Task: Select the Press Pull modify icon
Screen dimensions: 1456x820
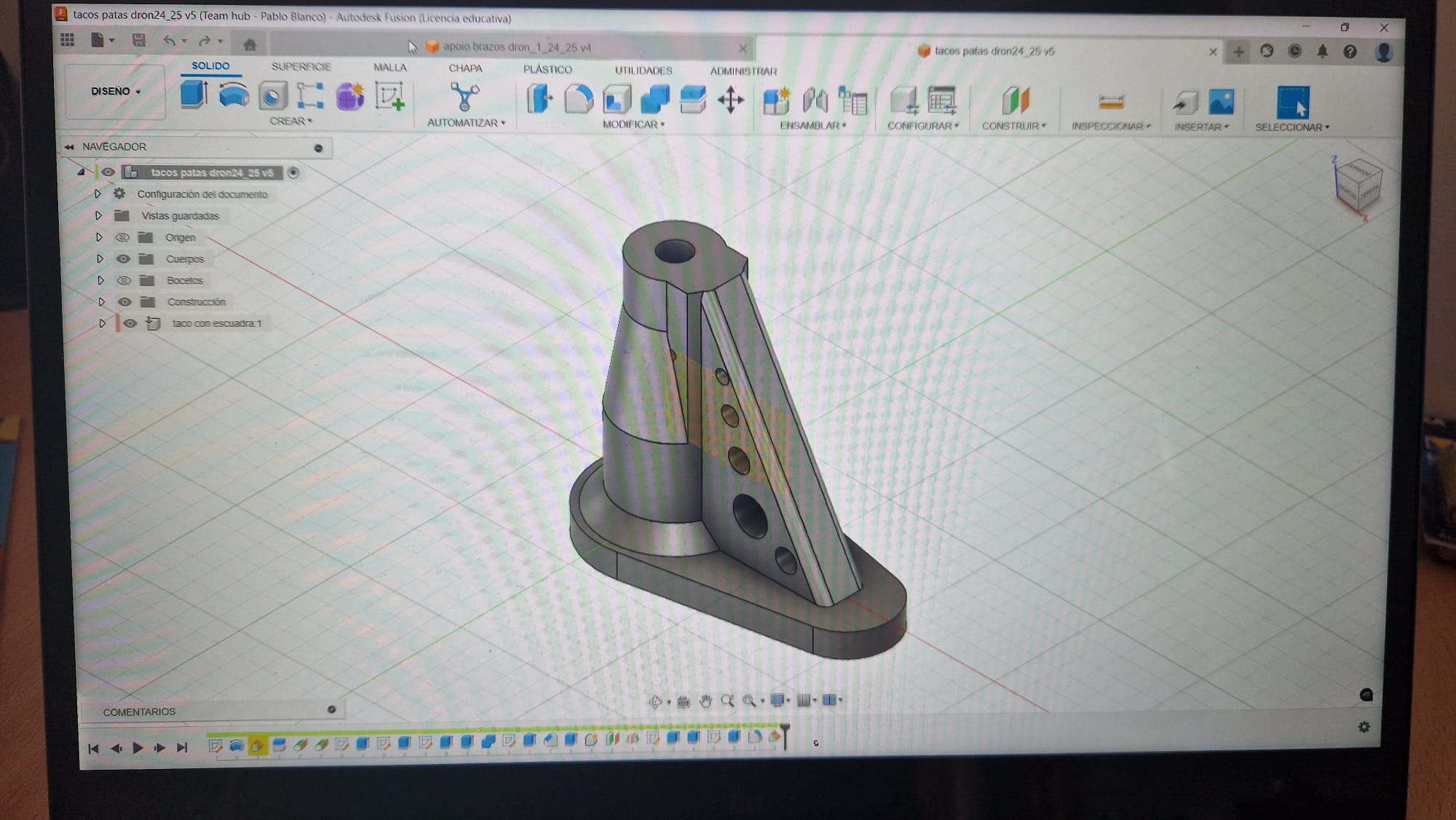Action: (539, 98)
